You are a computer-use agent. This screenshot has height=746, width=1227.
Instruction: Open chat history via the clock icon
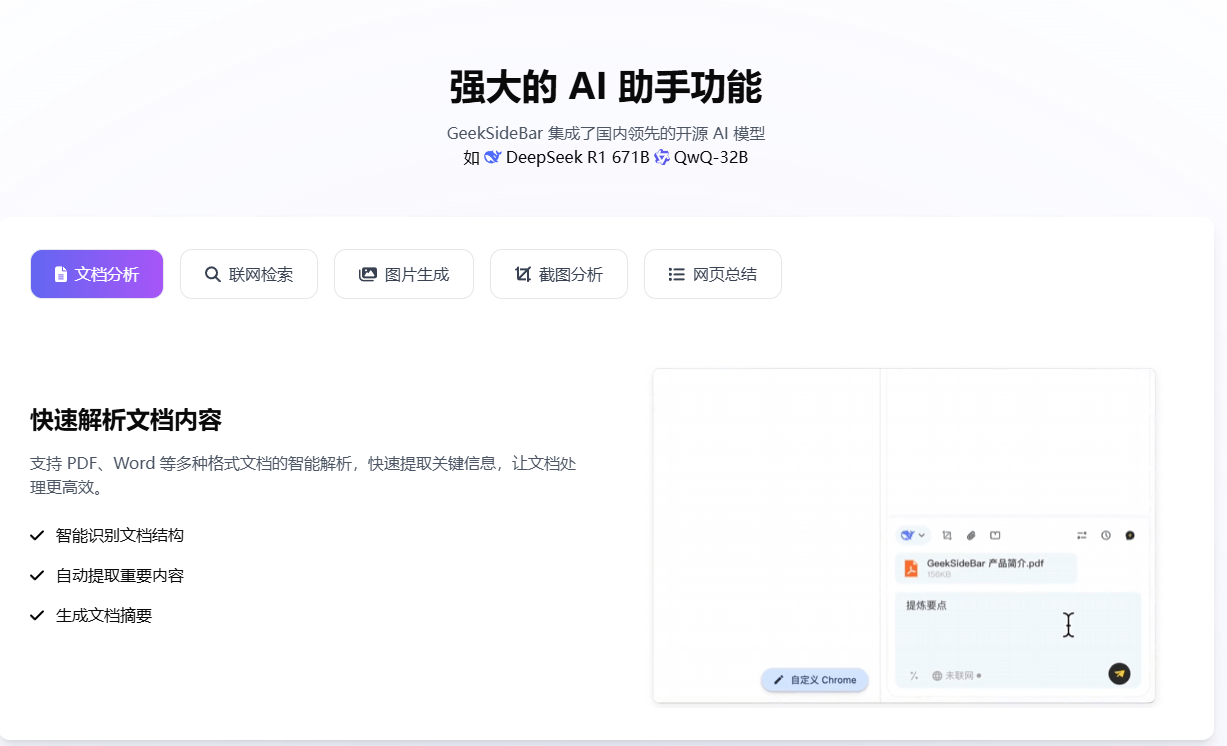[1106, 535]
